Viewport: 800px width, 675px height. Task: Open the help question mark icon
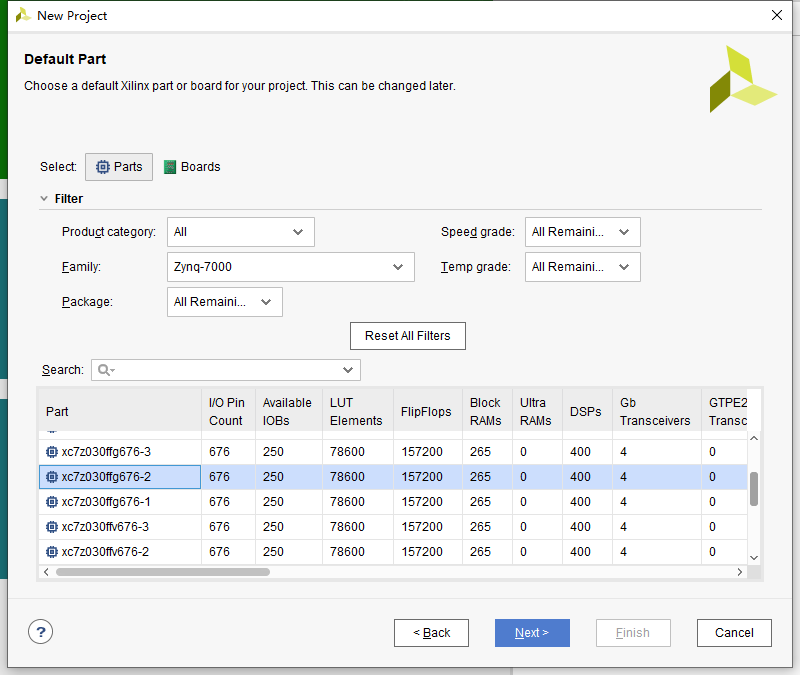click(x=41, y=632)
